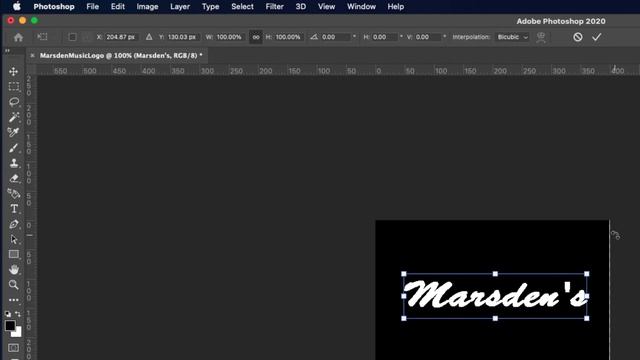This screenshot has width=640, height=360.
Task: Reset default foreground and background colors
Action: [8, 314]
